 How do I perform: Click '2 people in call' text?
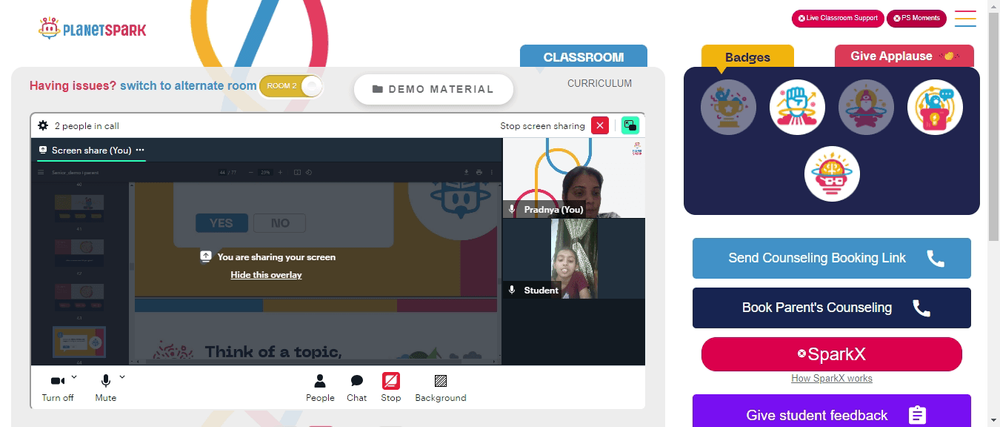click(x=87, y=126)
